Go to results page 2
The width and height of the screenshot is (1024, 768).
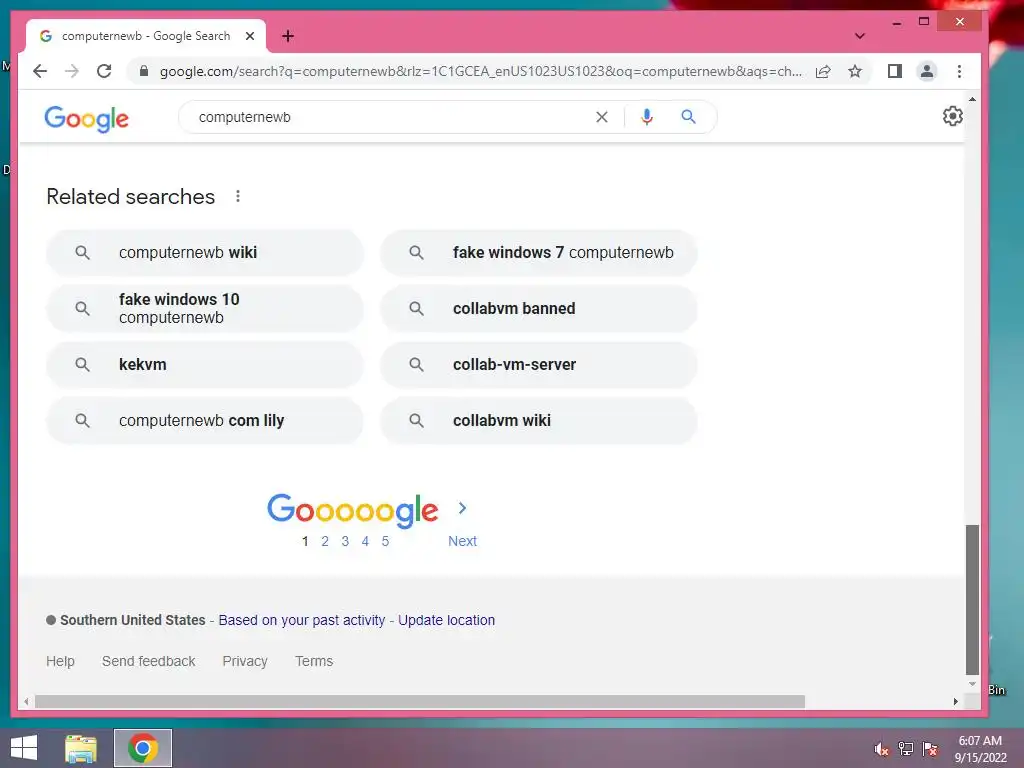coord(325,541)
